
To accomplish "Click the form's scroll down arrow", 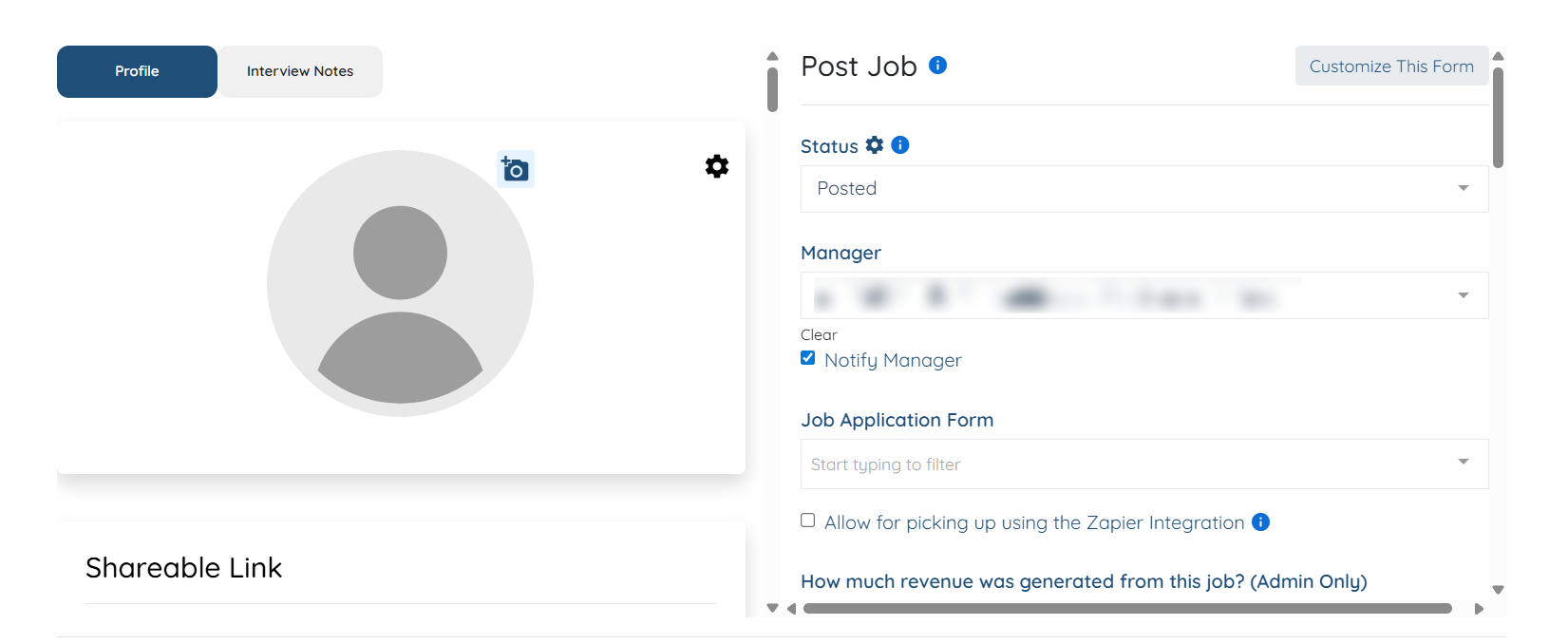I will [x=1498, y=590].
